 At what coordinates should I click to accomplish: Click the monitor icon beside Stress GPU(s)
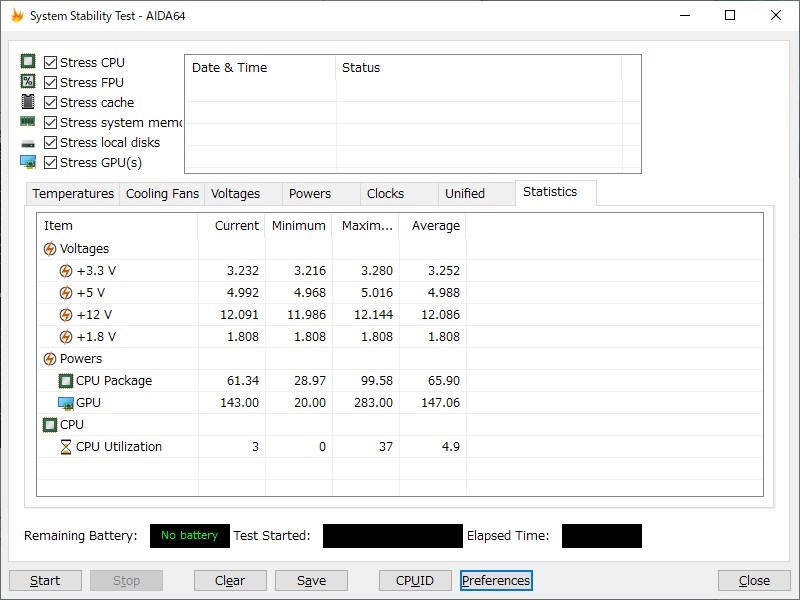[x=28, y=162]
